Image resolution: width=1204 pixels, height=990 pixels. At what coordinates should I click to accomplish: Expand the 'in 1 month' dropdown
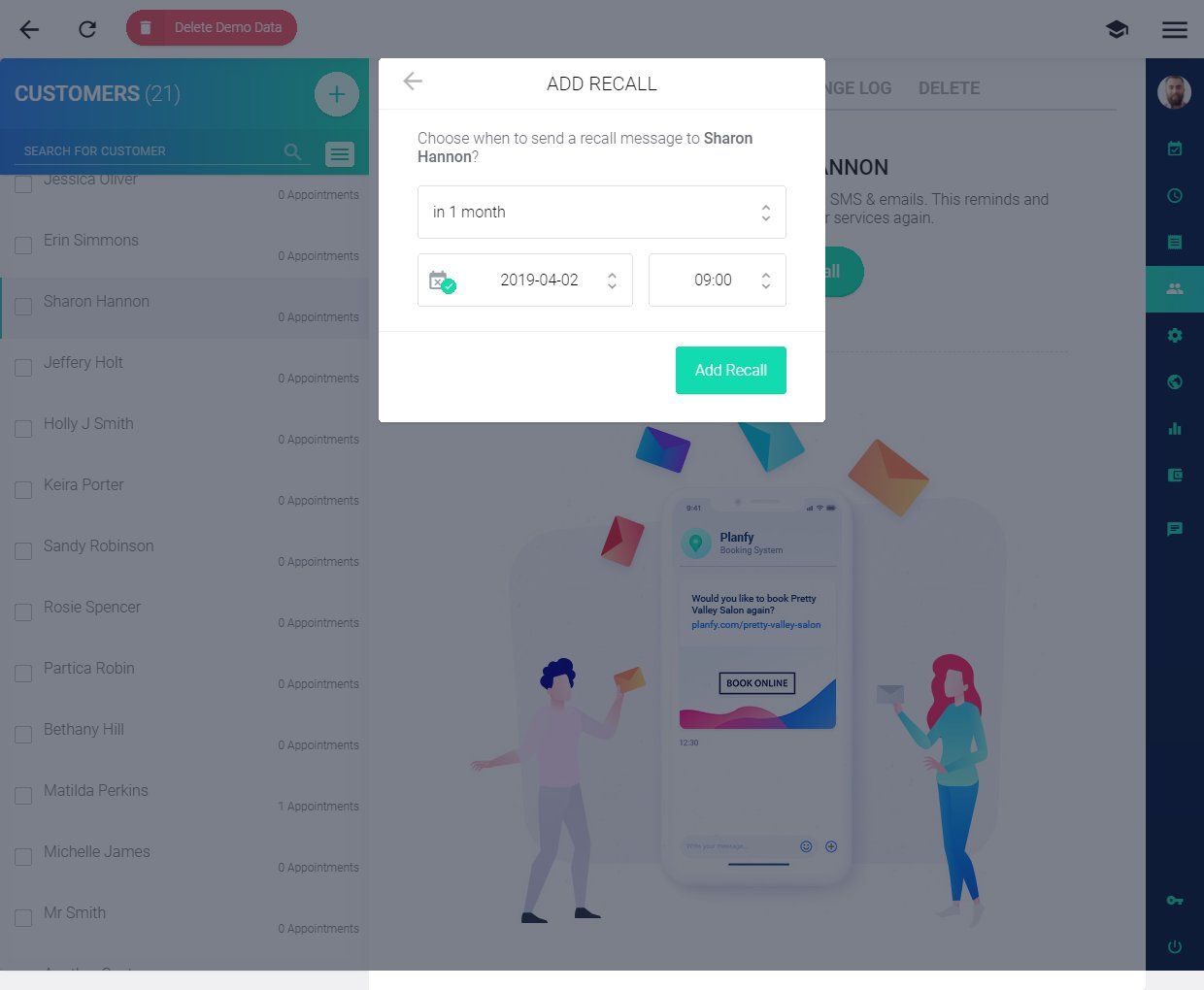(x=602, y=212)
